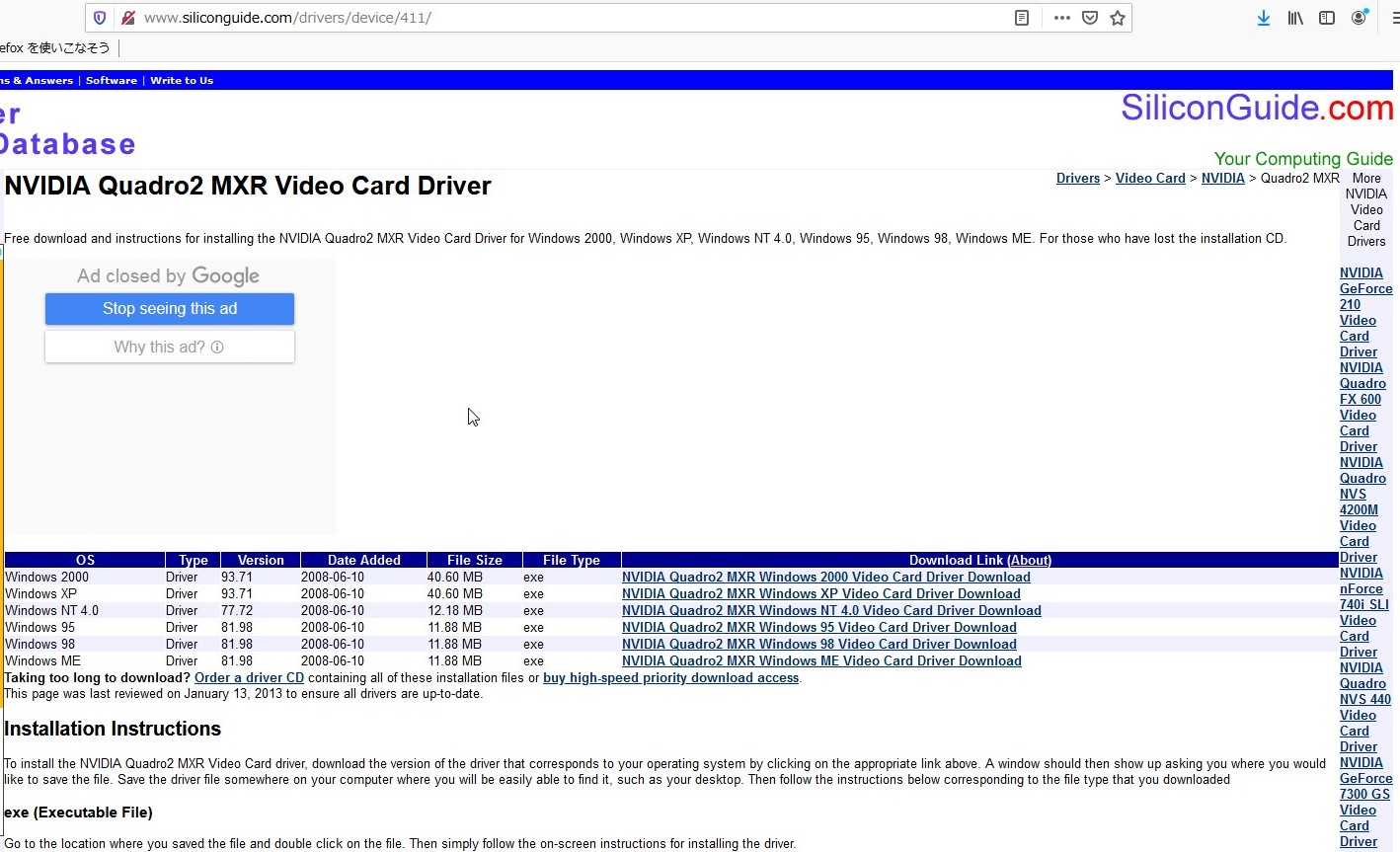Click the File Size column header
1400x852 pixels.
click(x=475, y=560)
